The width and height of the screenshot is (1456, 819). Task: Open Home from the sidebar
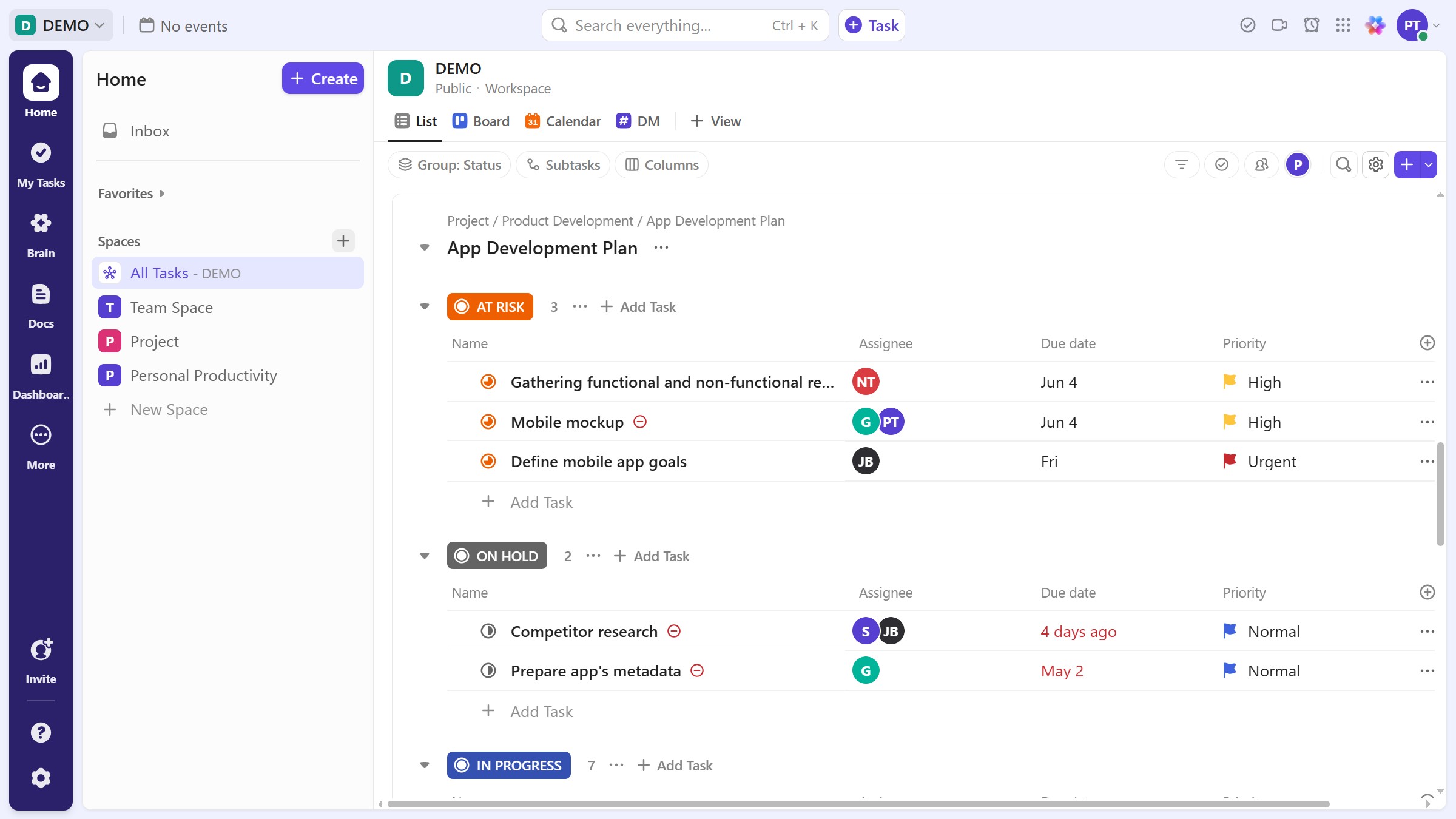40,91
